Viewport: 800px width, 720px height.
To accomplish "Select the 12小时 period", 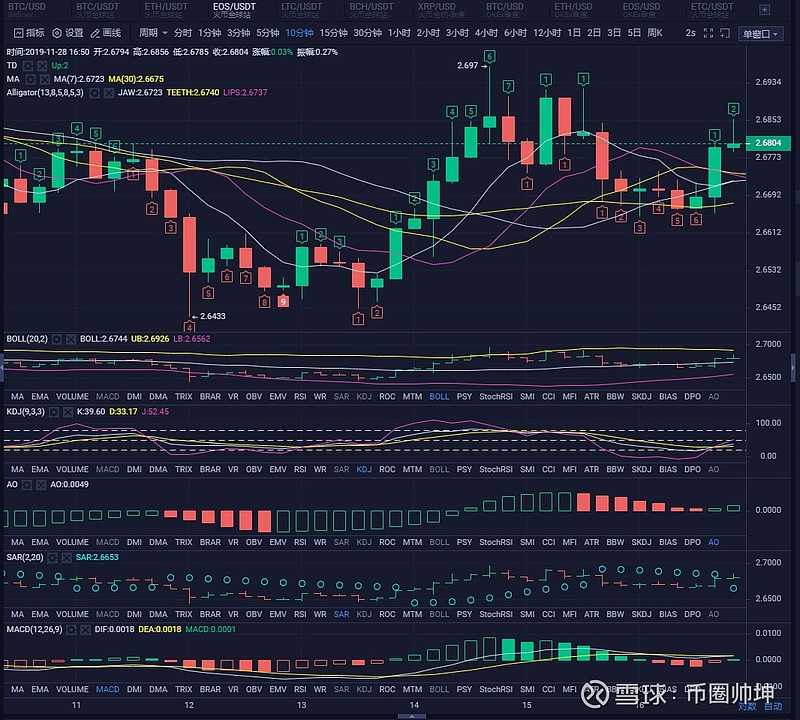I will [x=547, y=33].
